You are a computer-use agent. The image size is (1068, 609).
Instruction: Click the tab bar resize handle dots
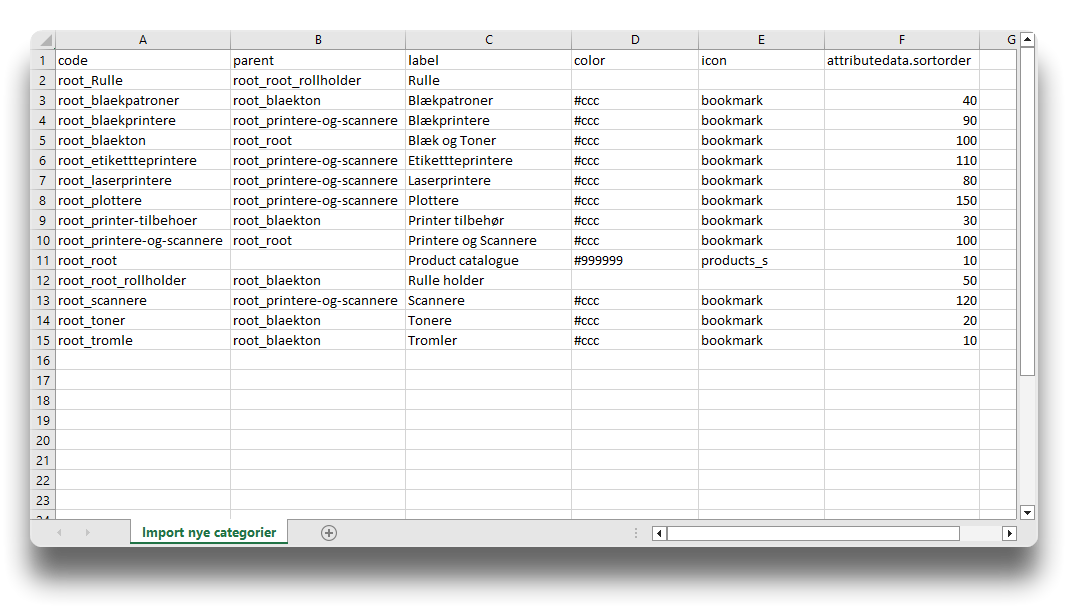[636, 533]
